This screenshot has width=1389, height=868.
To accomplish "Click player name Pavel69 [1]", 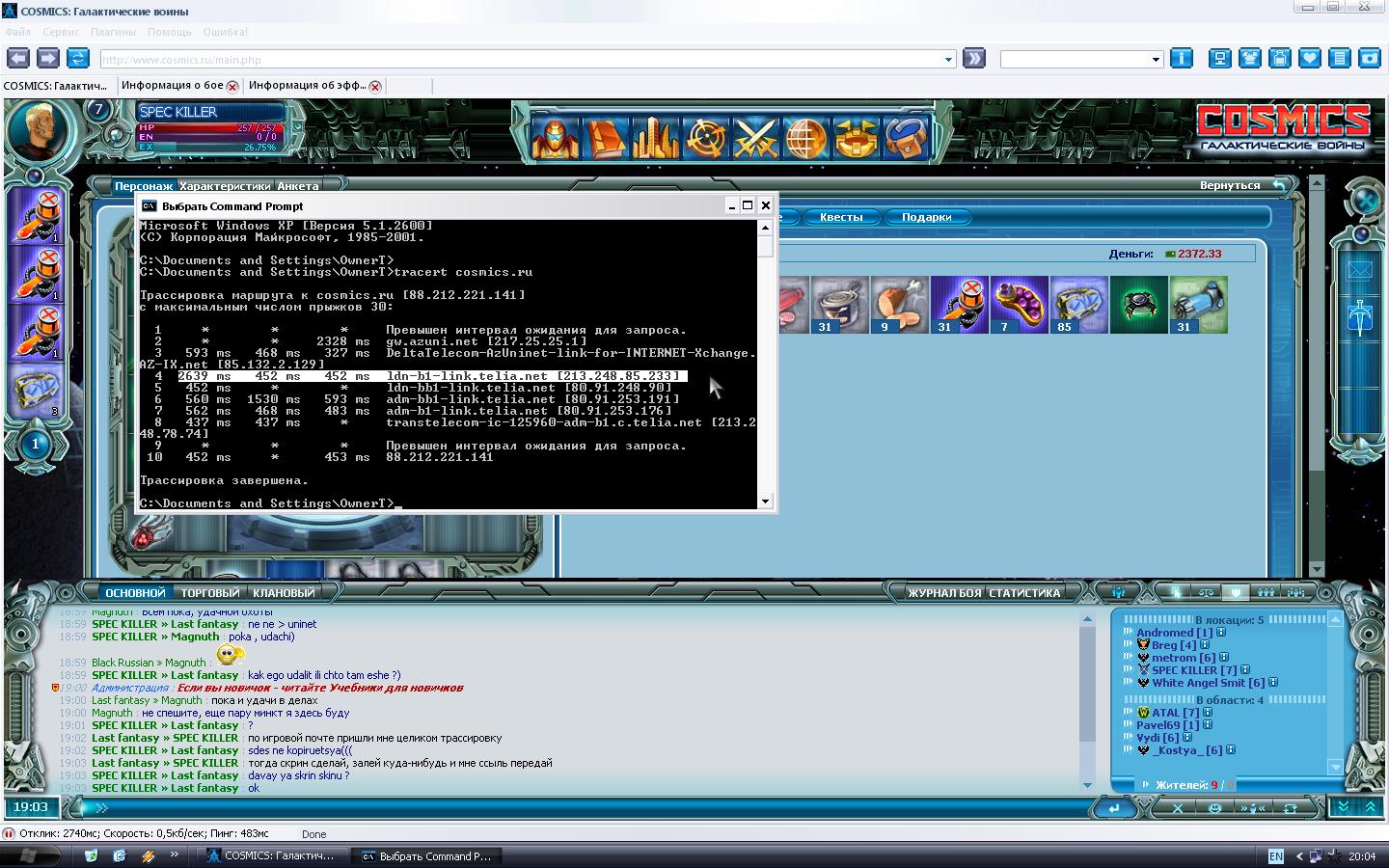I will pyautogui.click(x=1167, y=724).
